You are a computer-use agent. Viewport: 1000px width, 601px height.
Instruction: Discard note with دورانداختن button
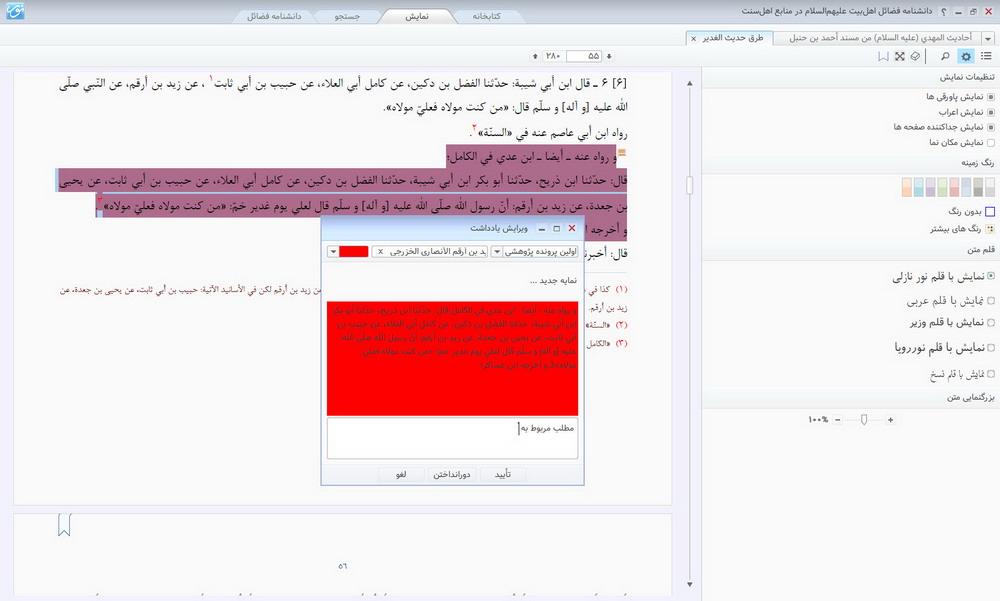click(452, 474)
